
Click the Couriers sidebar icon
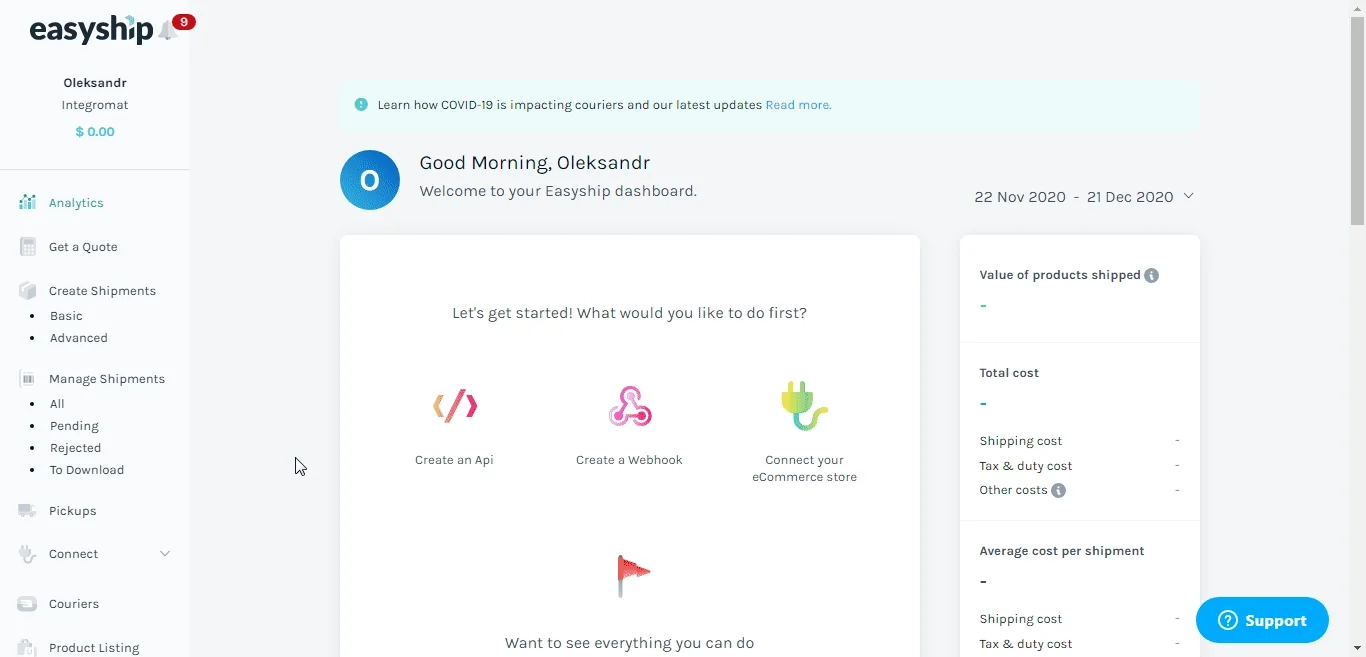28,604
